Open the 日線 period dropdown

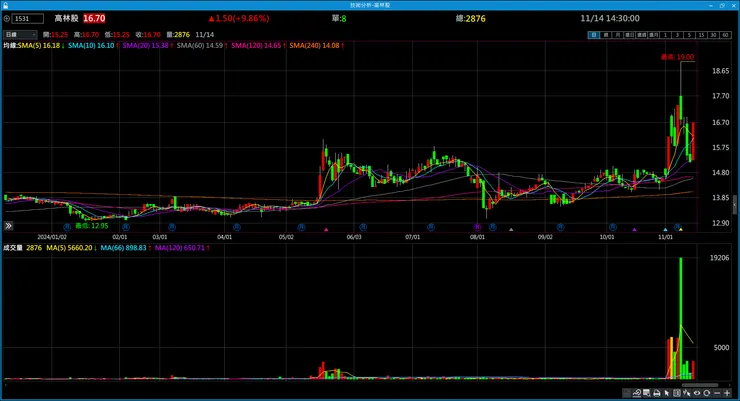coord(20,34)
